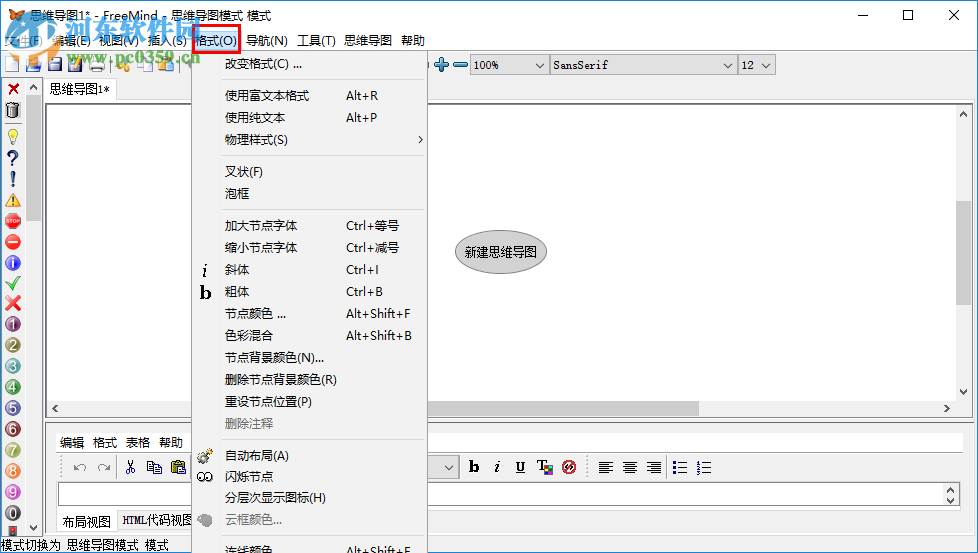Open text color picker in note editor
The height and width of the screenshot is (553, 978).
(545, 467)
